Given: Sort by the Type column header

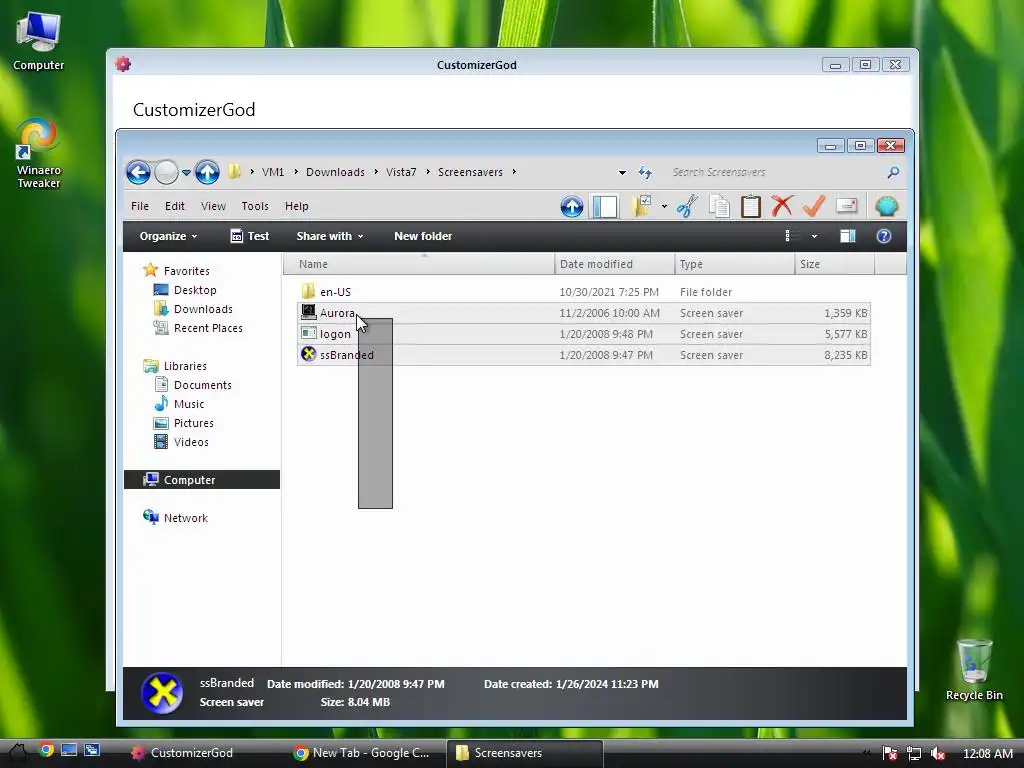Looking at the screenshot, I should [734, 264].
